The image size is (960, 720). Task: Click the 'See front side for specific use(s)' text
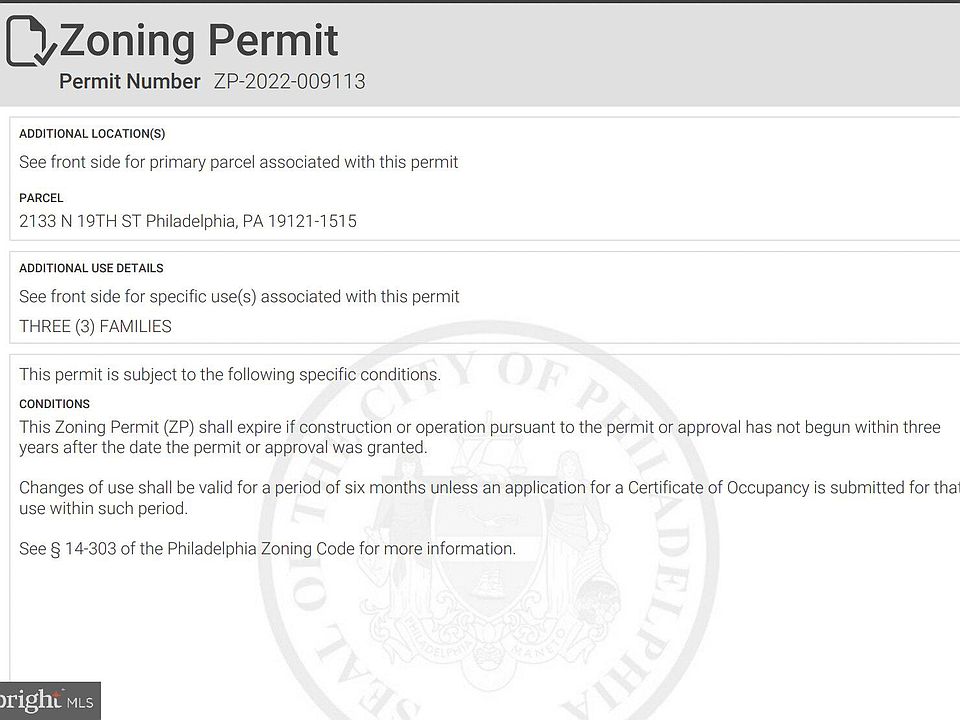(x=239, y=297)
